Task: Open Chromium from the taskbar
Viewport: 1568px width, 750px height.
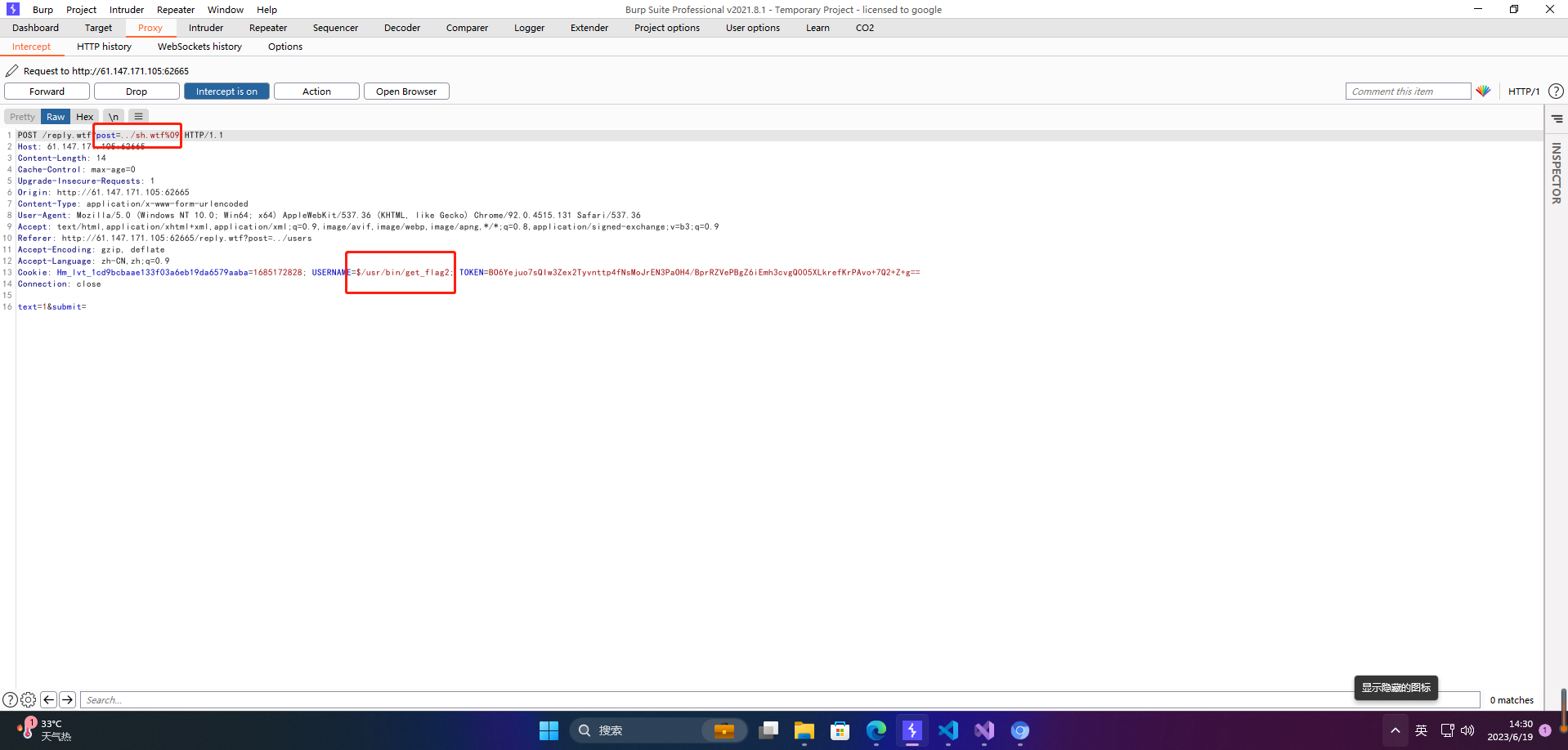Action: pos(1020,730)
